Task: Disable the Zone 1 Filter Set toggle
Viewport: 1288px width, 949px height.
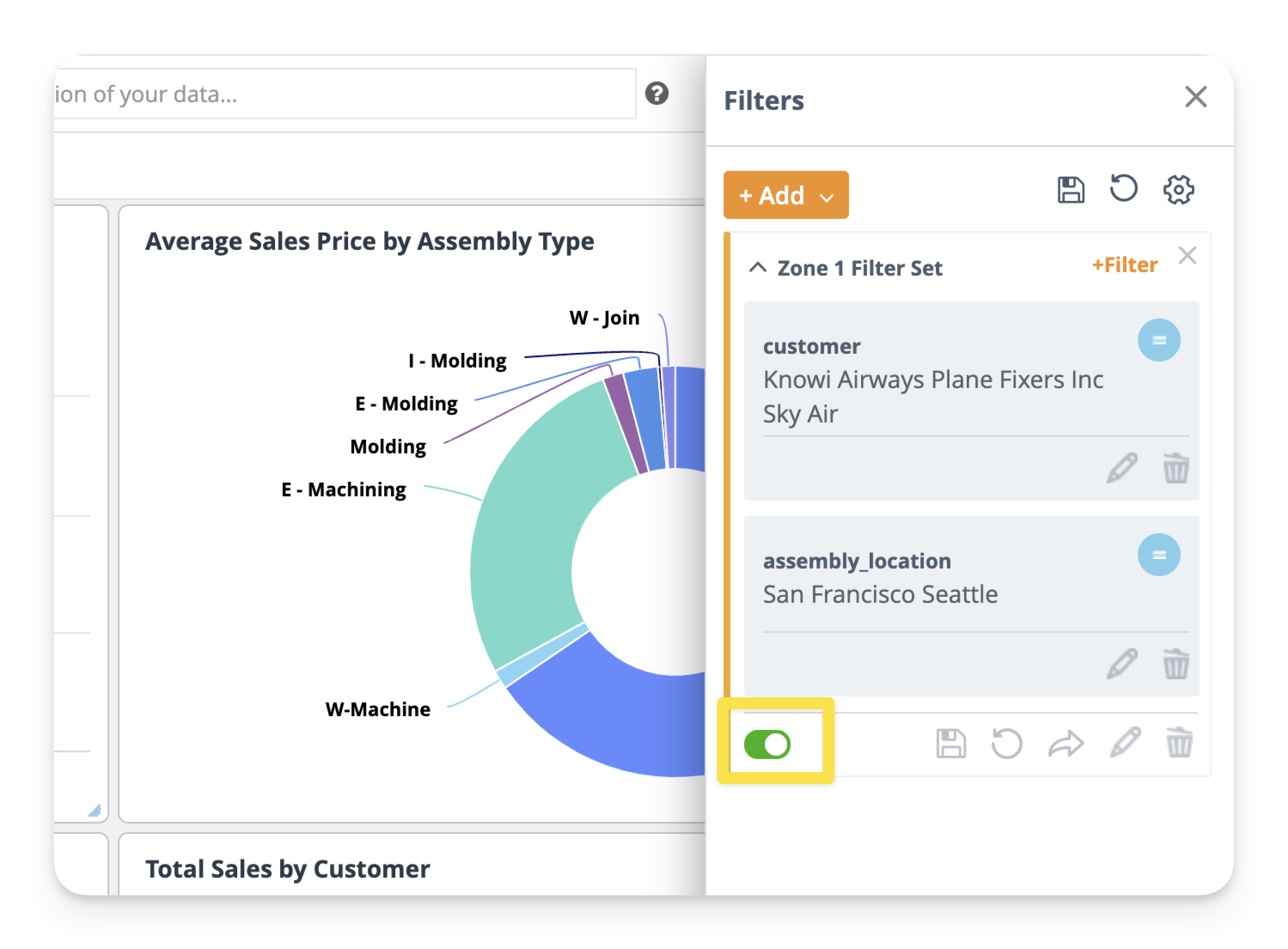Action: [767, 745]
